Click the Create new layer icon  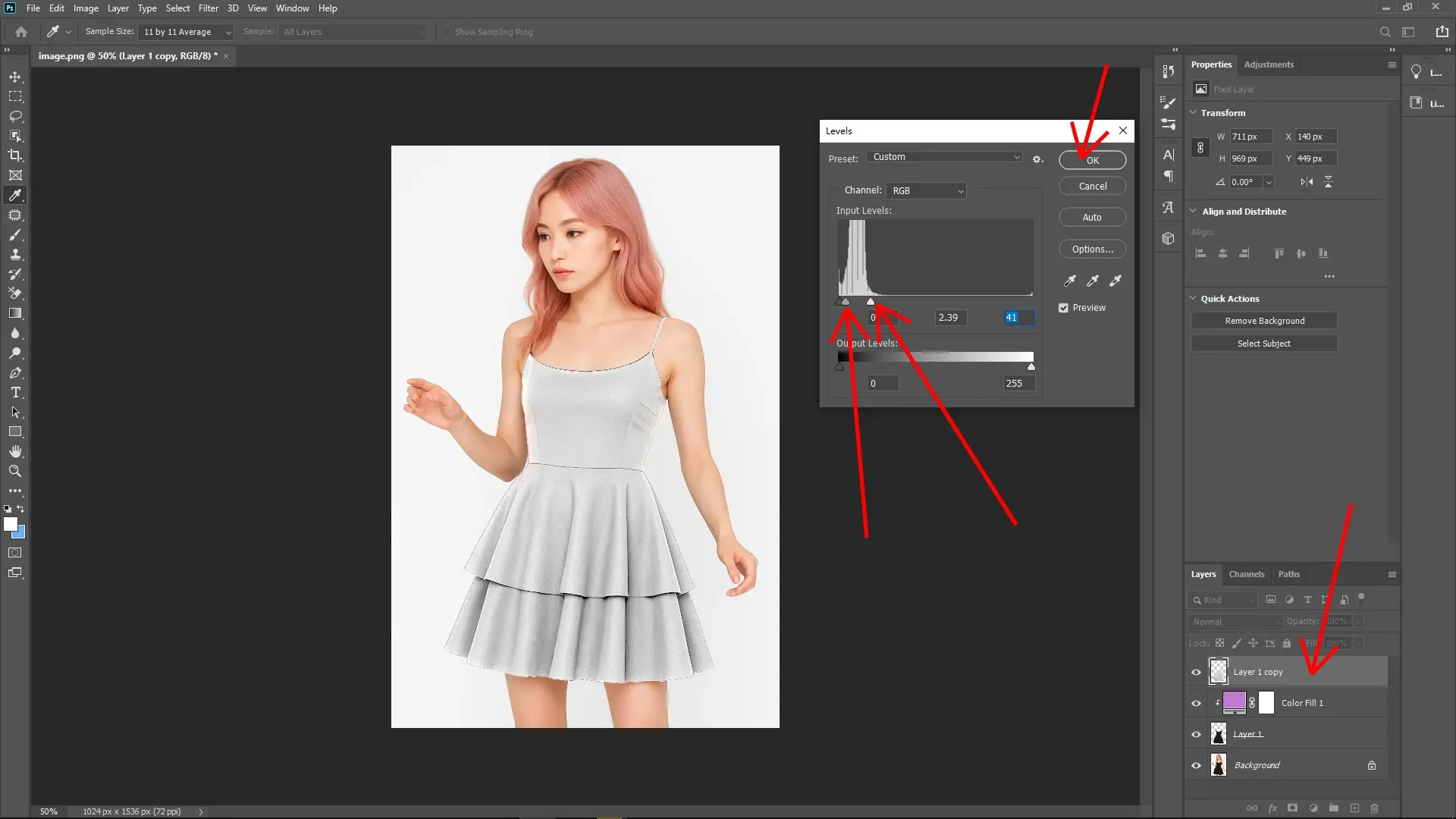coord(1354,808)
